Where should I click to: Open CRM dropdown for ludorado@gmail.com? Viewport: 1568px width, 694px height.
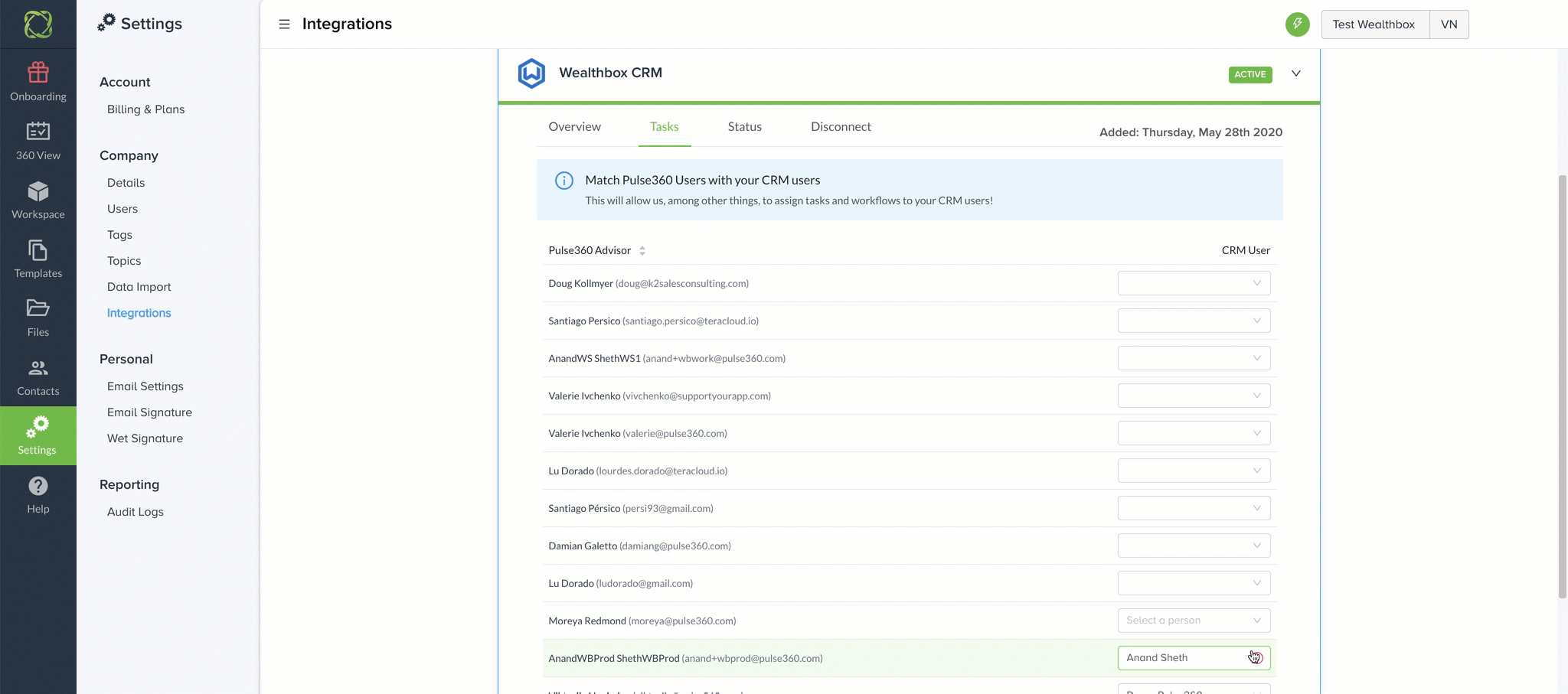pyautogui.click(x=1194, y=583)
